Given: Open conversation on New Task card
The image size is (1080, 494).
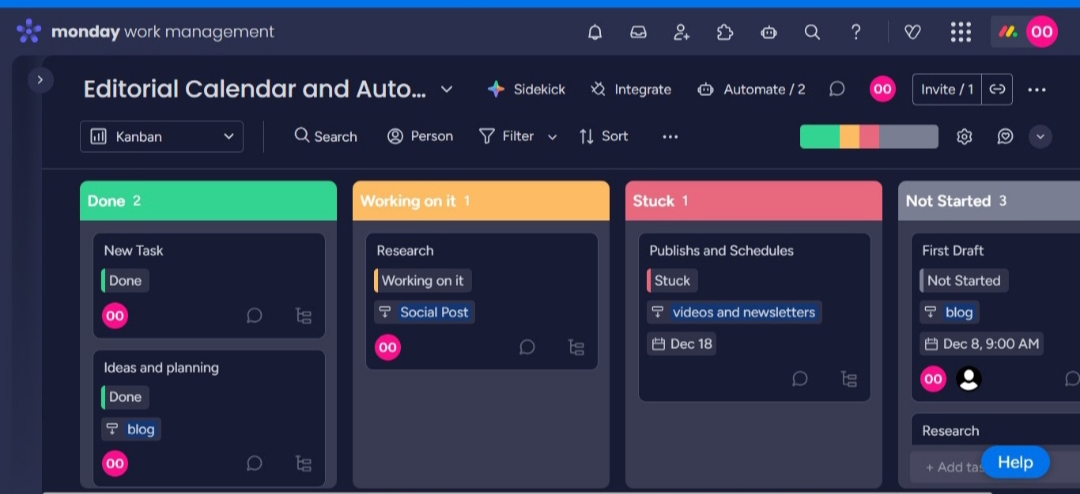Looking at the screenshot, I should pyautogui.click(x=254, y=316).
